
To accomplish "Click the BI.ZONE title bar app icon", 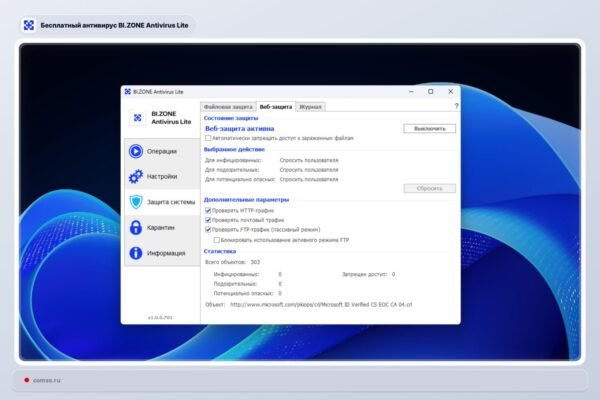I will click(128, 91).
